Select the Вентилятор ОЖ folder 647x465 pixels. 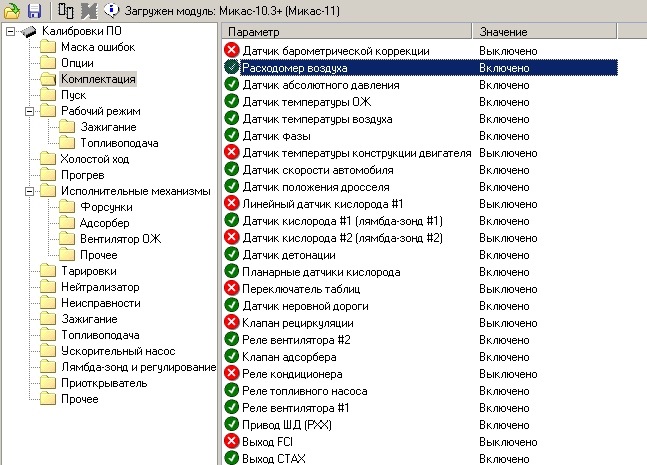tap(120, 239)
